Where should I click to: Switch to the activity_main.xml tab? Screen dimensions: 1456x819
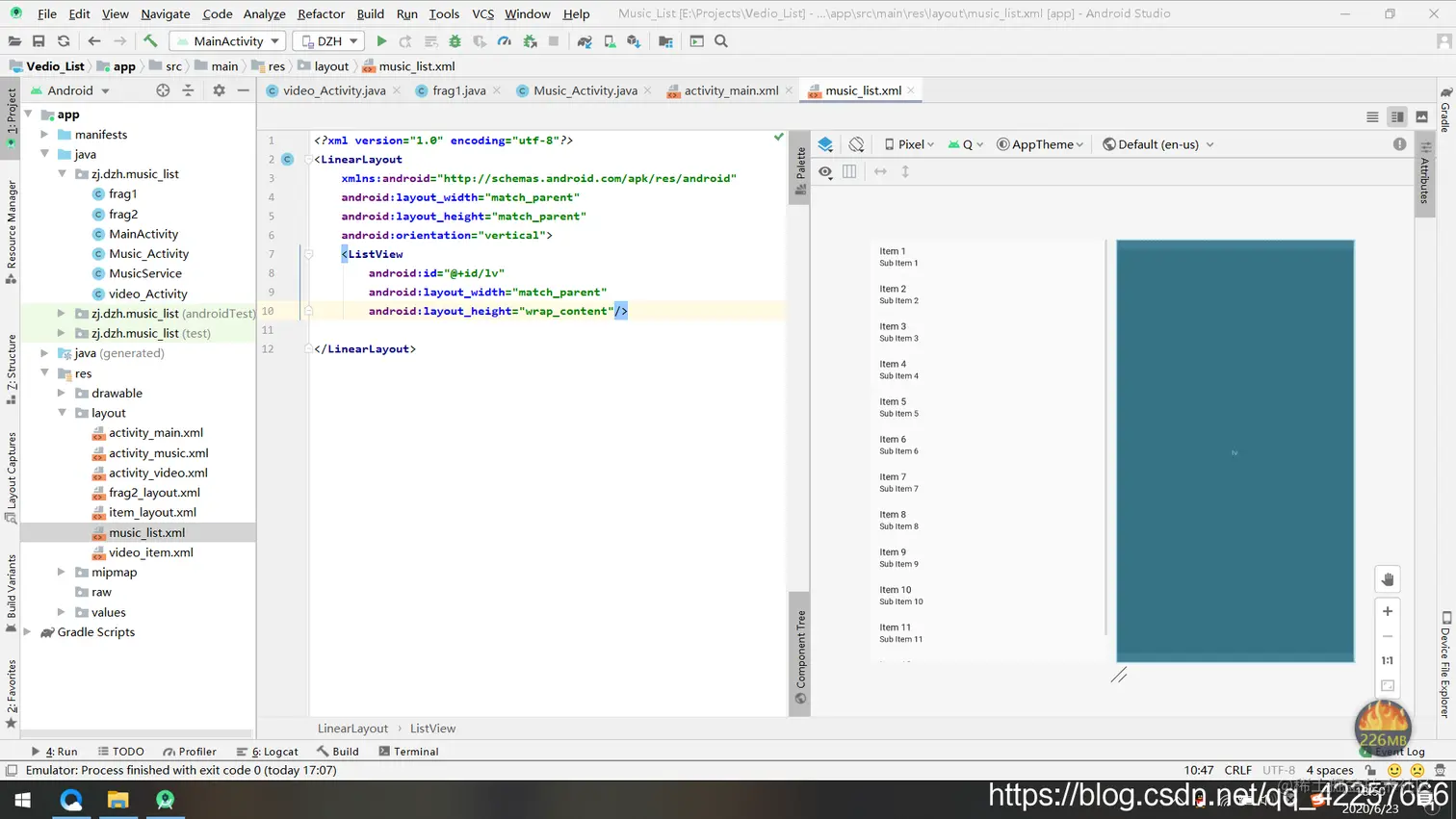click(731, 90)
